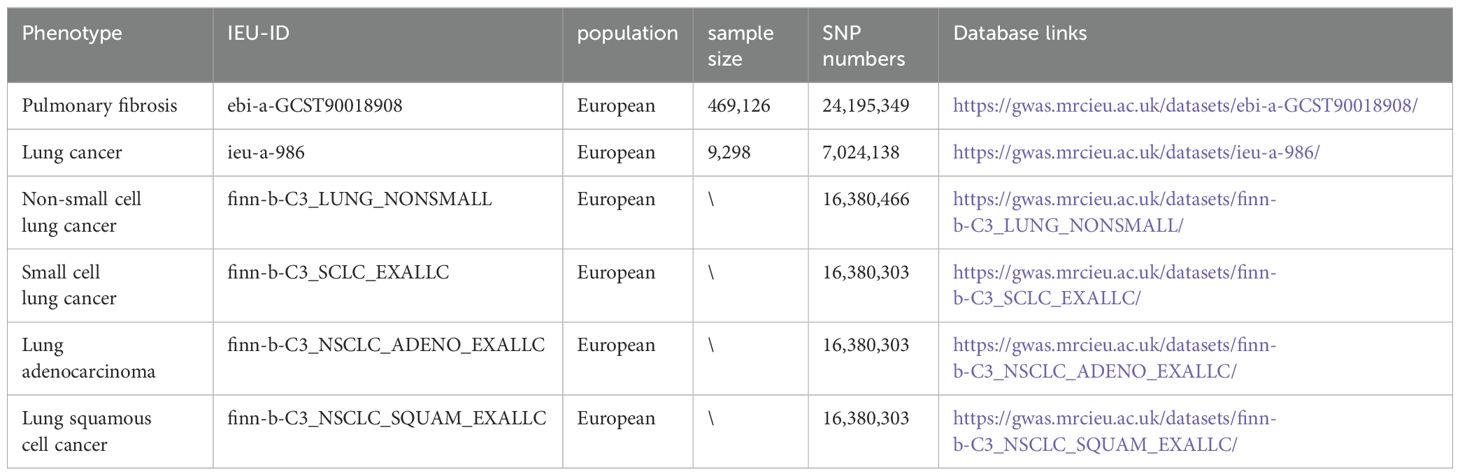
Task: Click the sample size column header
Action: (x=741, y=46)
